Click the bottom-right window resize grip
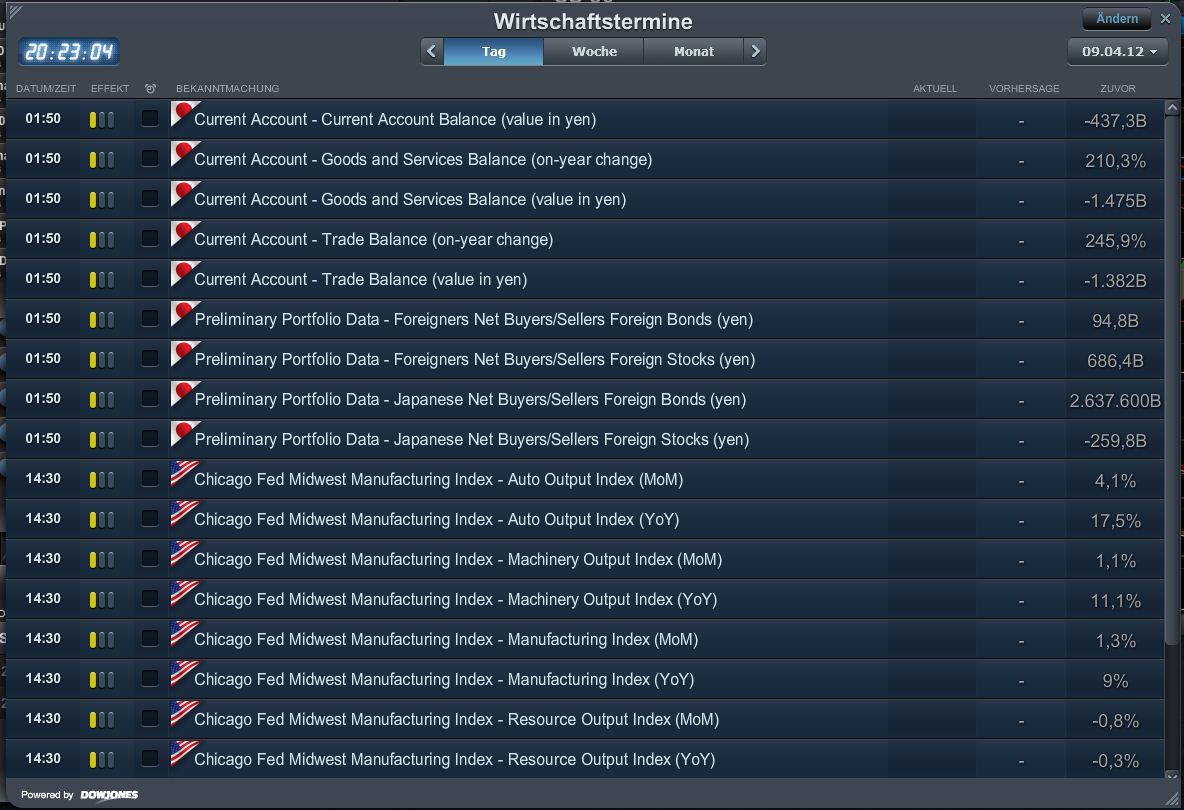1184x810 pixels. 1171,798
